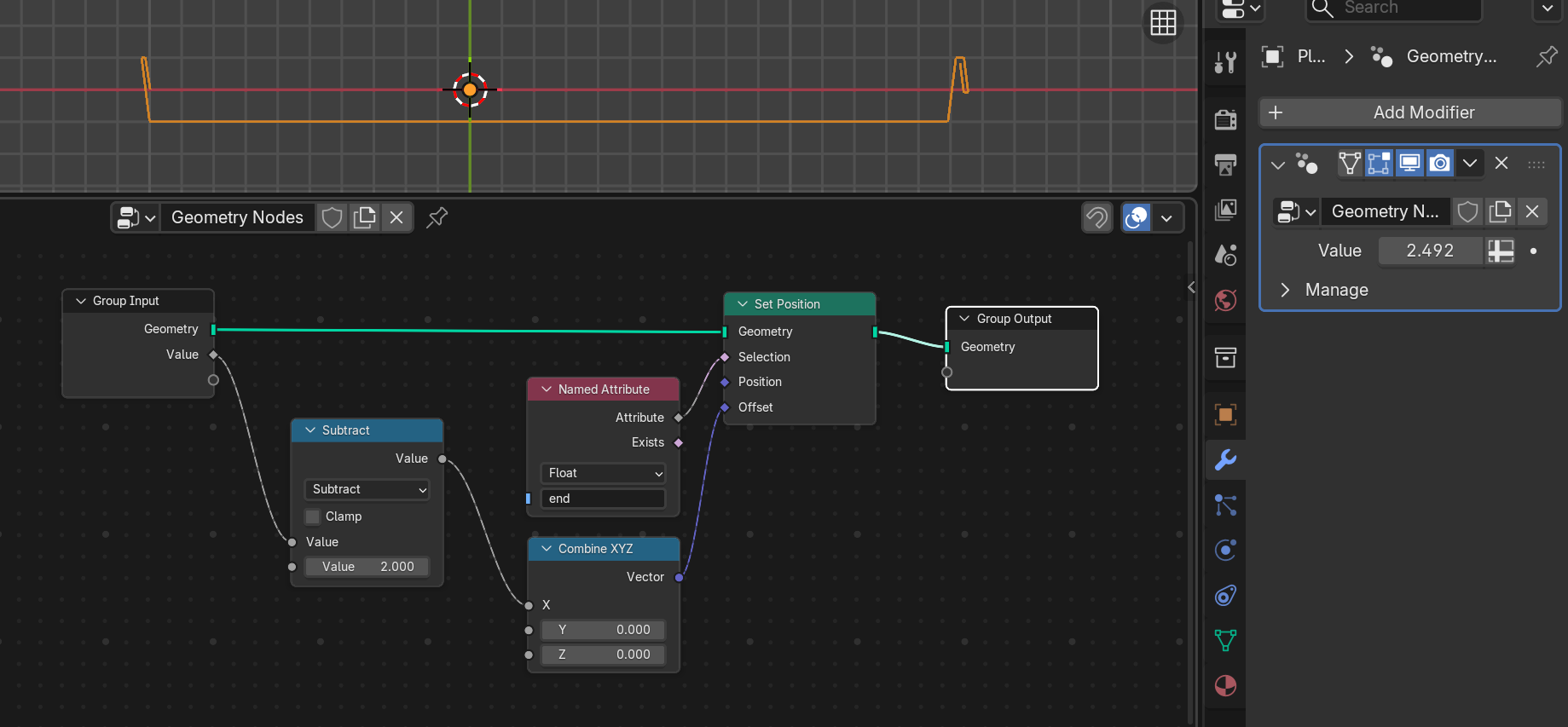Open the Output properties tab
This screenshot has height=727, width=1568.
click(x=1225, y=164)
